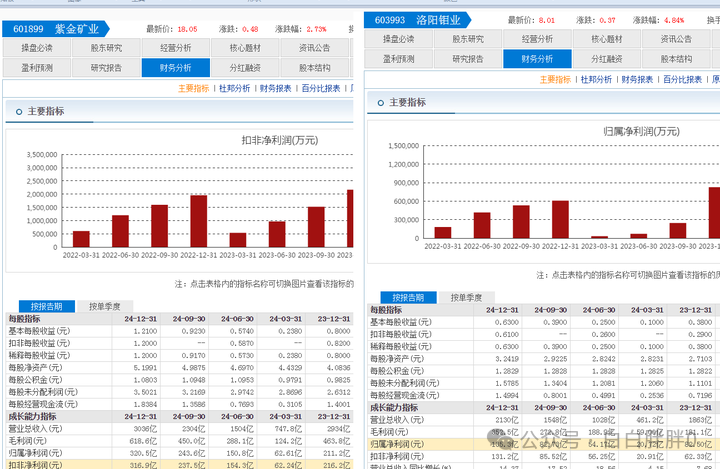The image size is (720, 469).
Task: Open 经营分析 tab in 洛阳钼业 panel
Action: click(x=537, y=39)
